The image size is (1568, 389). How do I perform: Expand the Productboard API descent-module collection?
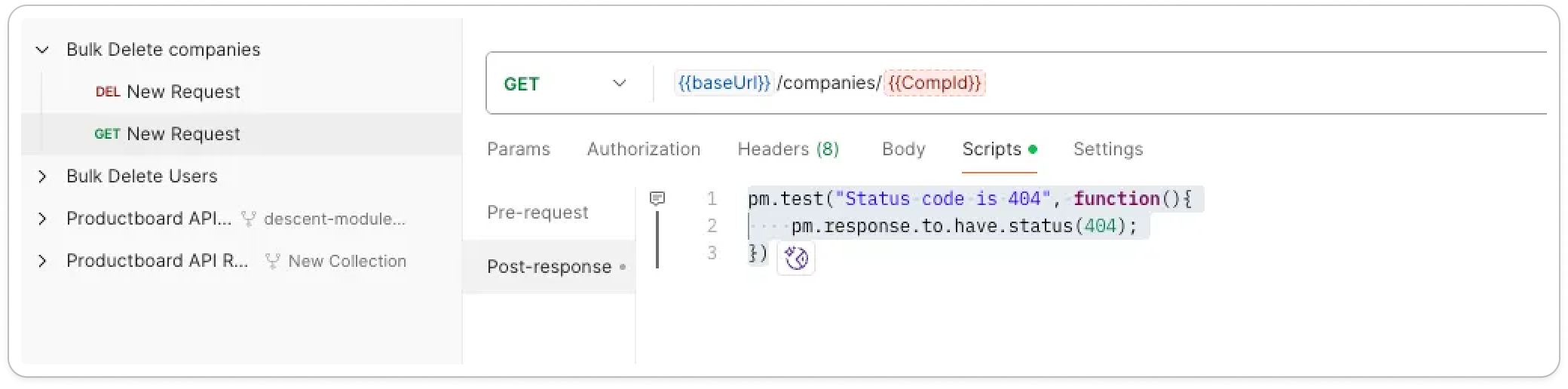(43, 219)
